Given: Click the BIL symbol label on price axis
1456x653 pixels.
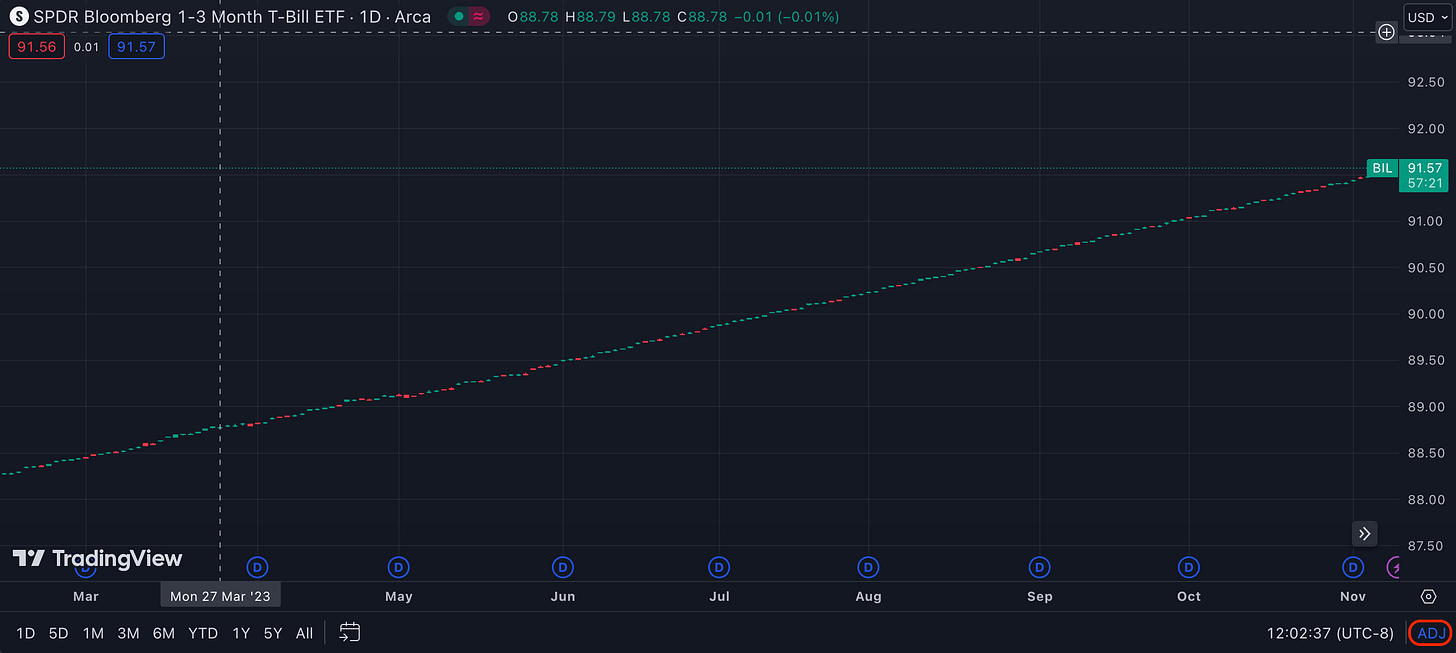Looking at the screenshot, I should 1382,168.
